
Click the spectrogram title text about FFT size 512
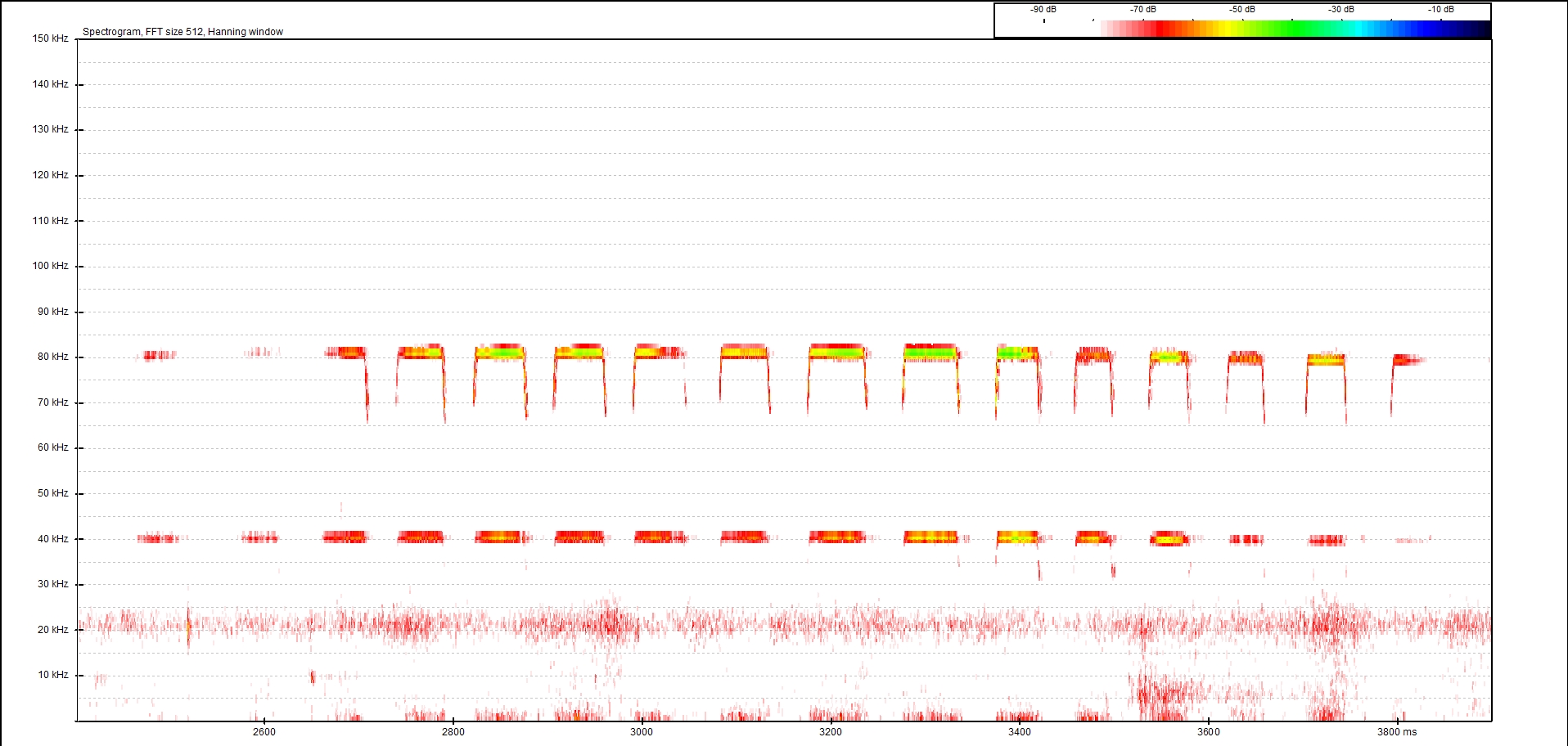pyautogui.click(x=182, y=32)
